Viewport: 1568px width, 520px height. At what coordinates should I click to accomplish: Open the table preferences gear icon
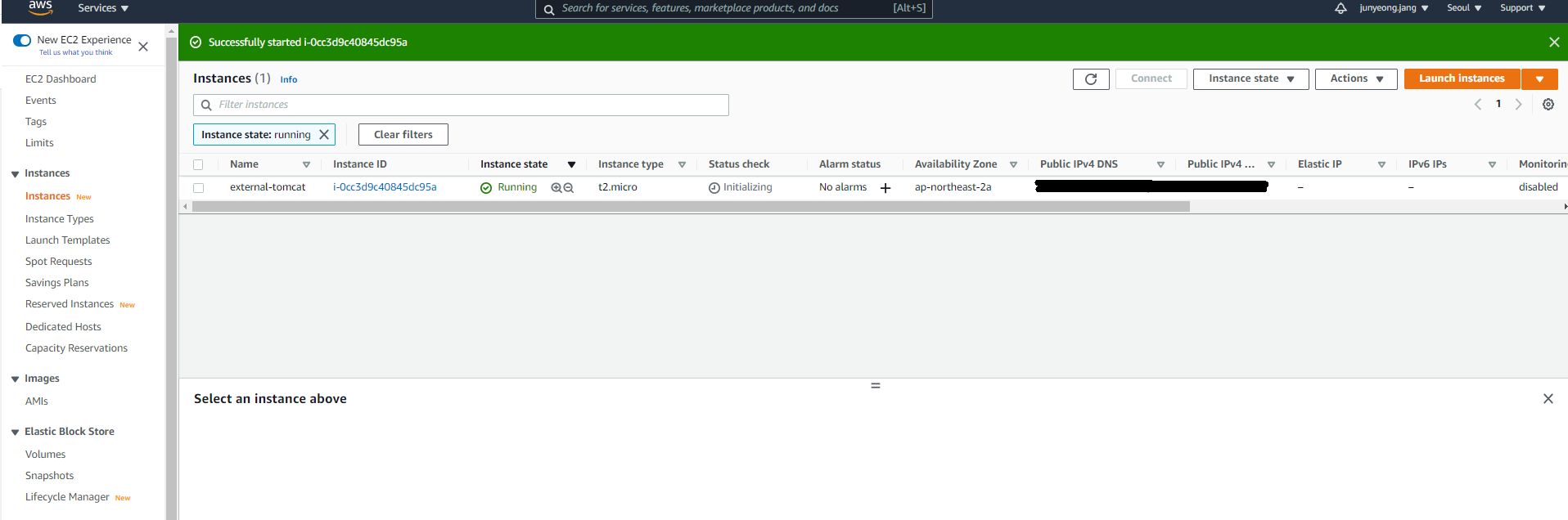tap(1548, 104)
